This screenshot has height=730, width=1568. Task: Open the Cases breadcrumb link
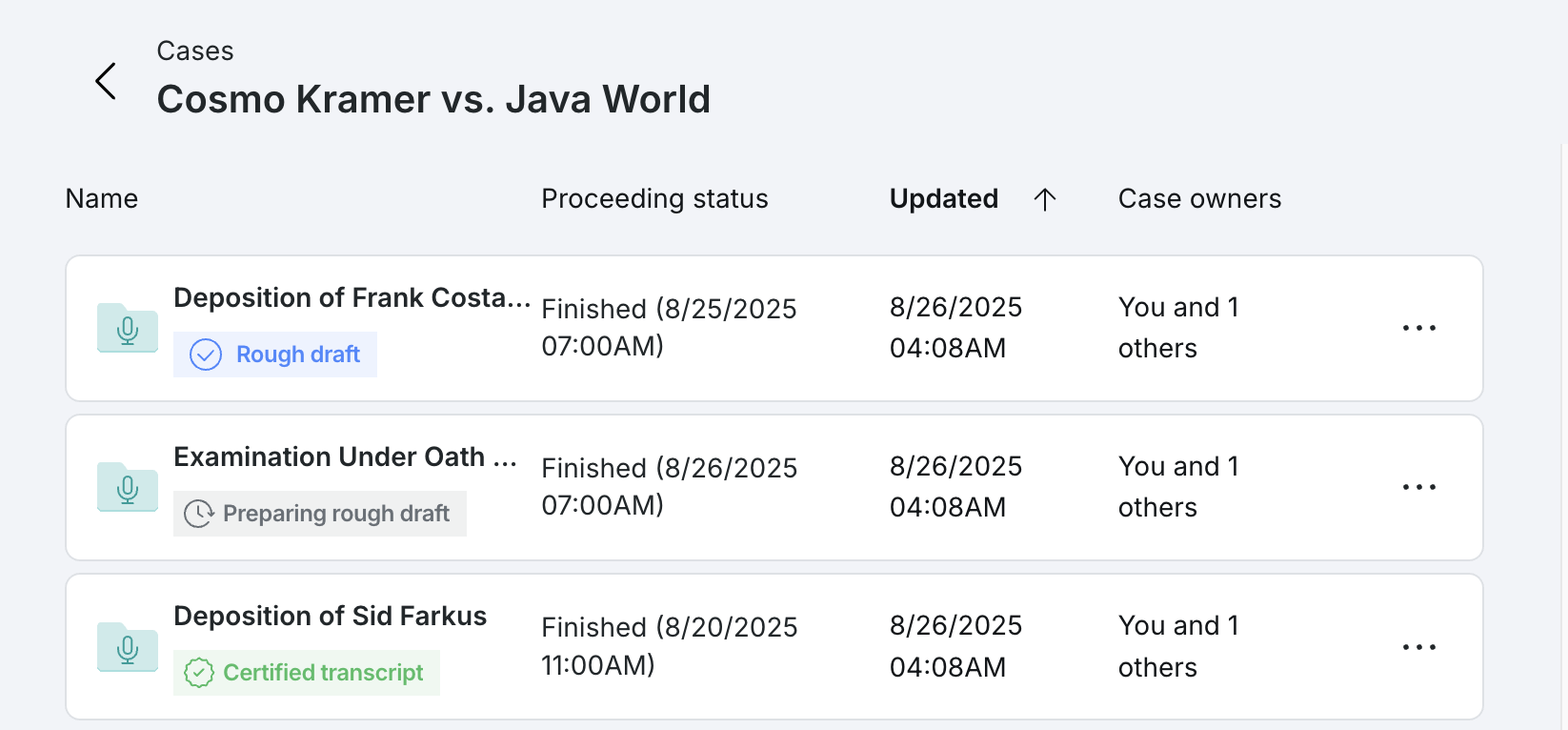point(195,51)
